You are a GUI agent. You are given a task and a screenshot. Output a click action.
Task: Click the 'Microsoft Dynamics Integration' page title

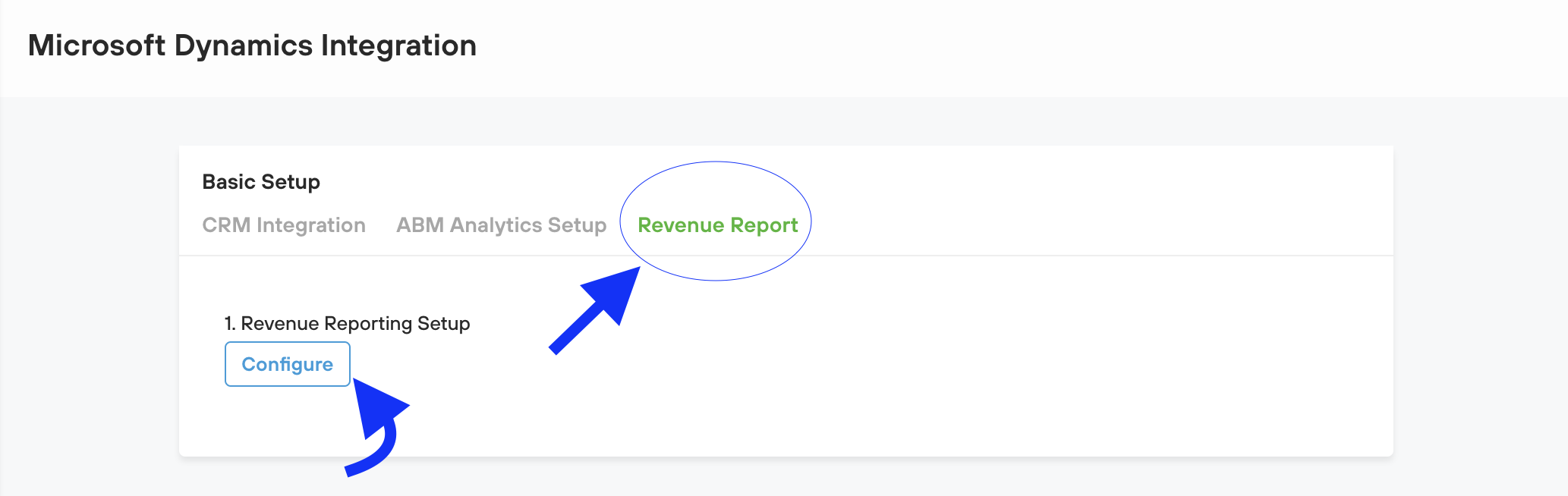(252, 46)
